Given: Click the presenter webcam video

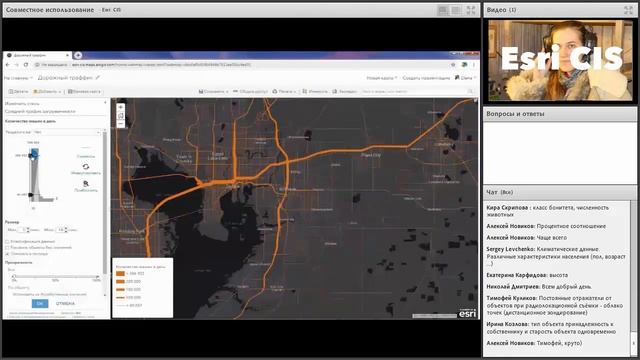Looking at the screenshot, I should 560,60.
